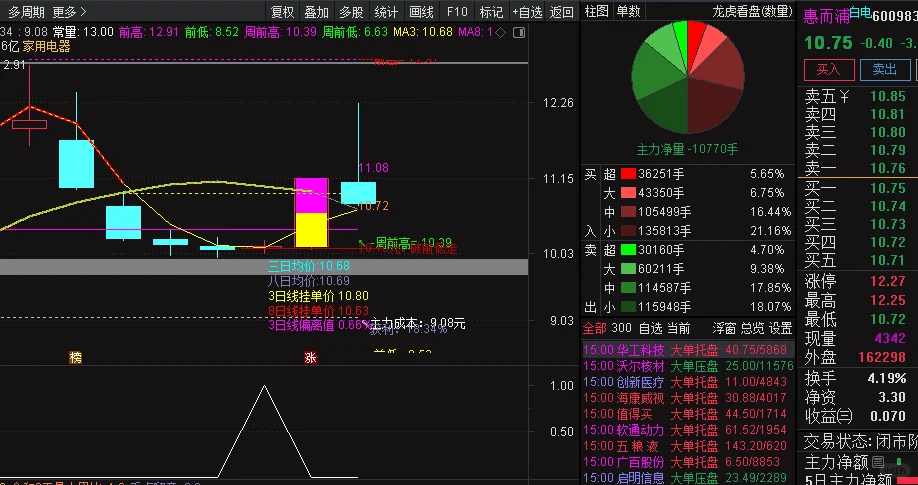Select the 海康威视 alert row
The height and width of the screenshot is (485, 918).
click(688, 398)
